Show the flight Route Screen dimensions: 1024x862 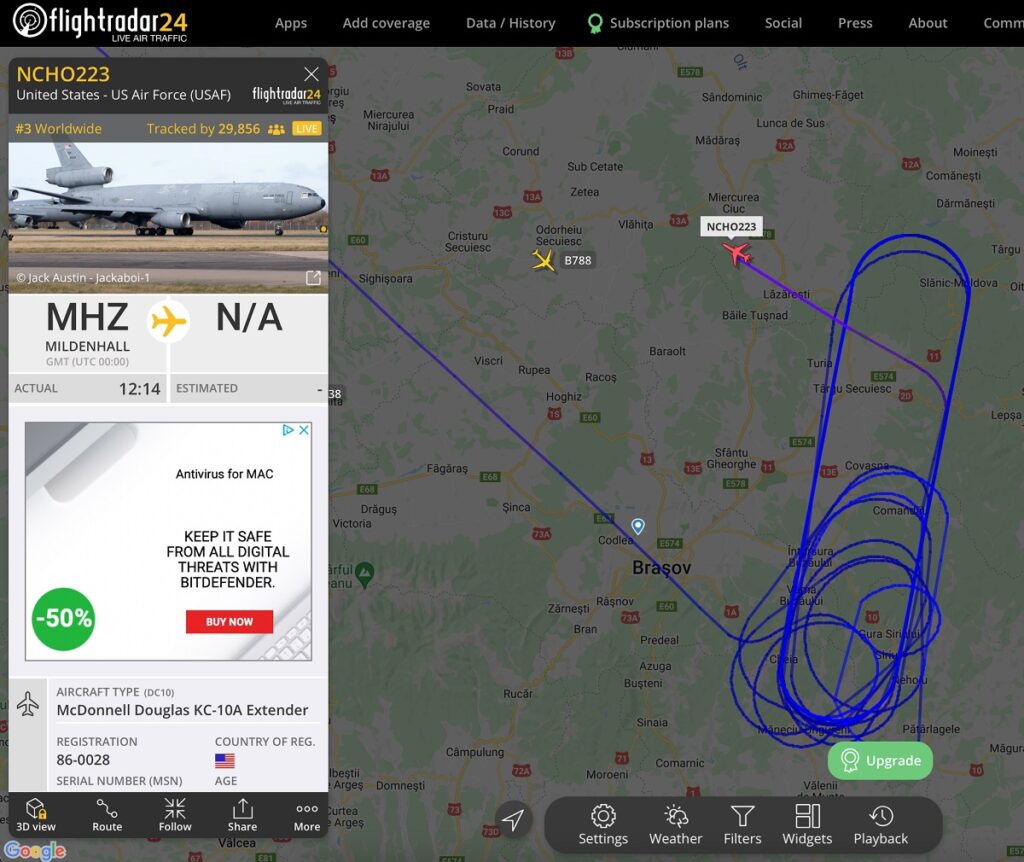[107, 815]
